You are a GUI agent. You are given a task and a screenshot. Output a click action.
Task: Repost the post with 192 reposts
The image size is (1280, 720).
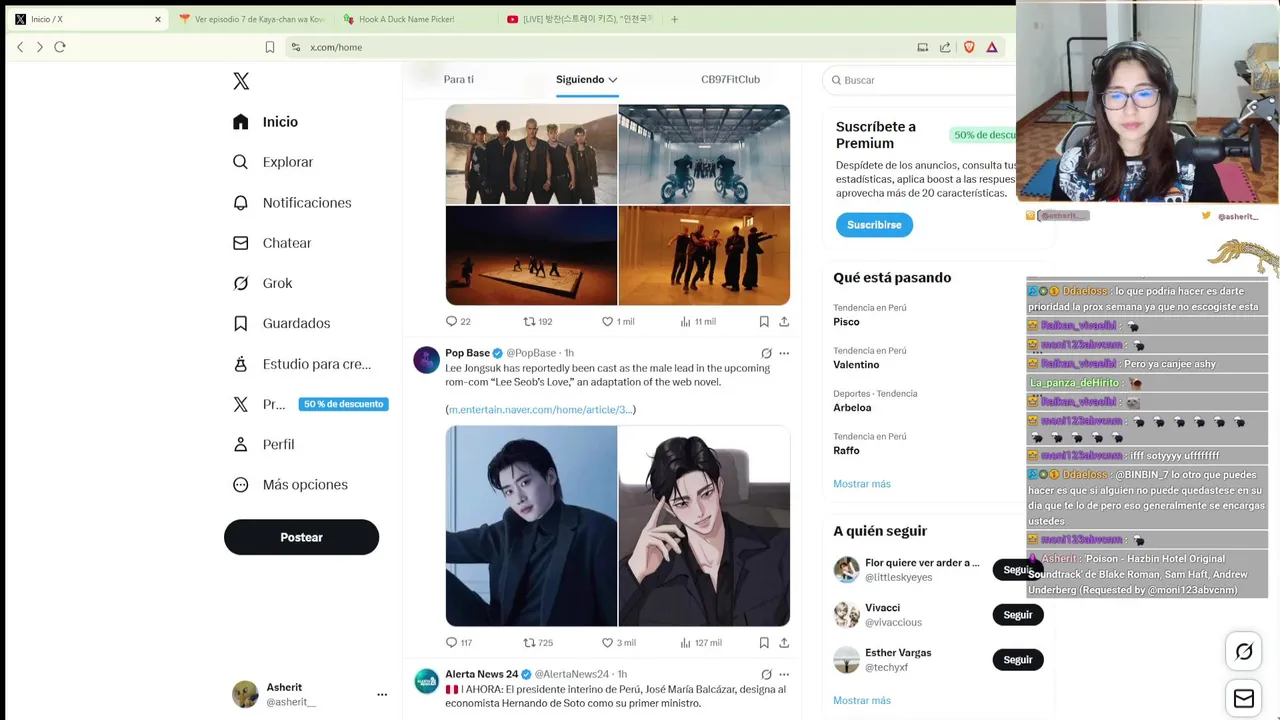(530, 321)
